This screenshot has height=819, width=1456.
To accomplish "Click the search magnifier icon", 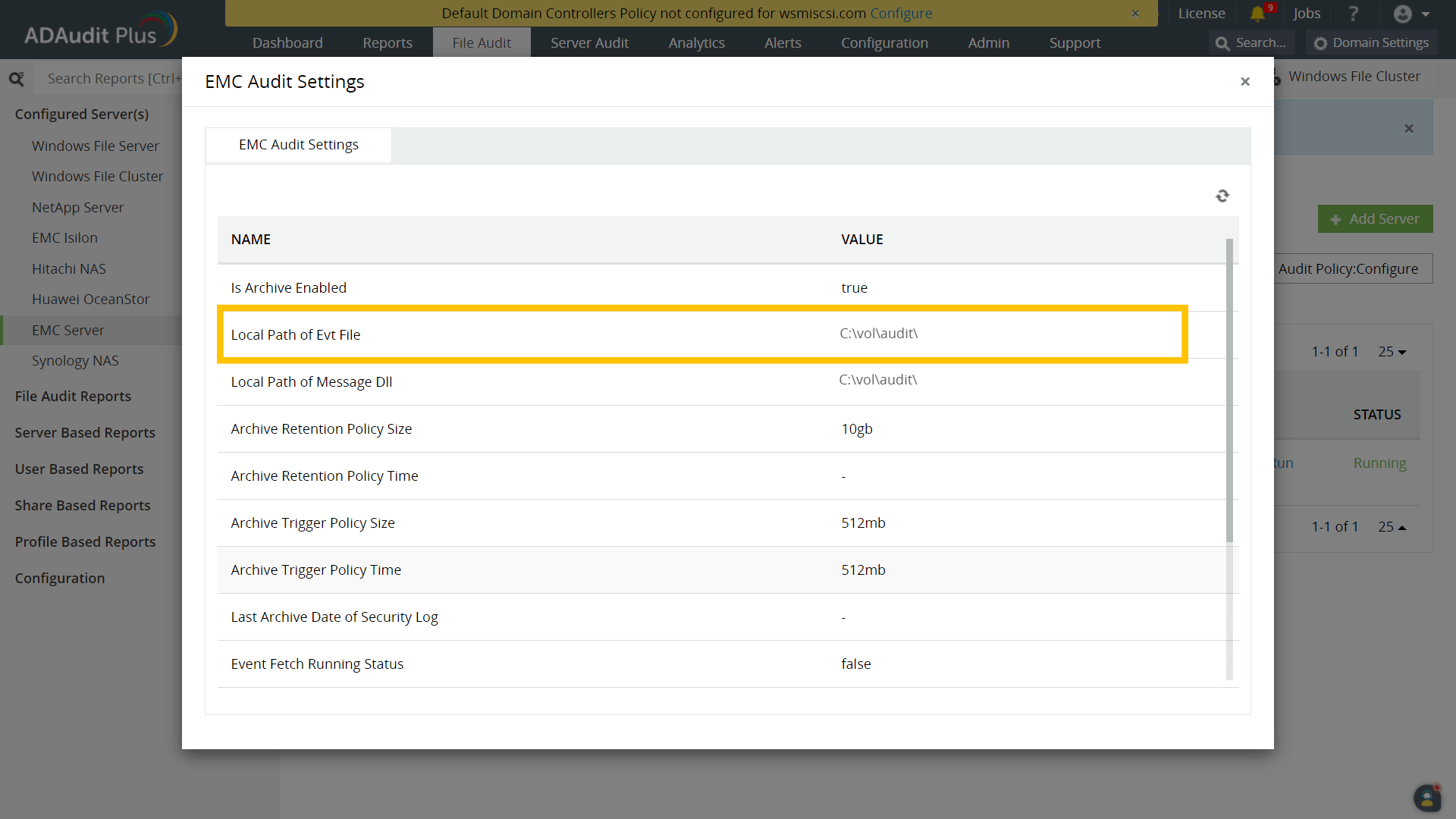I will 1222,43.
